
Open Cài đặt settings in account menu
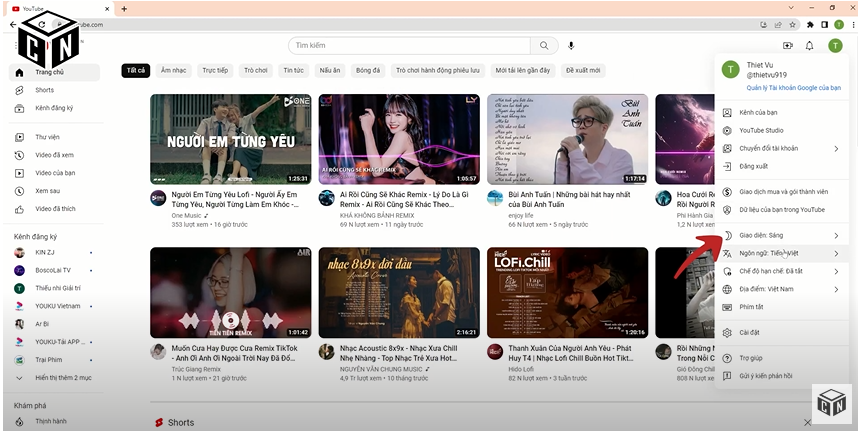750,332
